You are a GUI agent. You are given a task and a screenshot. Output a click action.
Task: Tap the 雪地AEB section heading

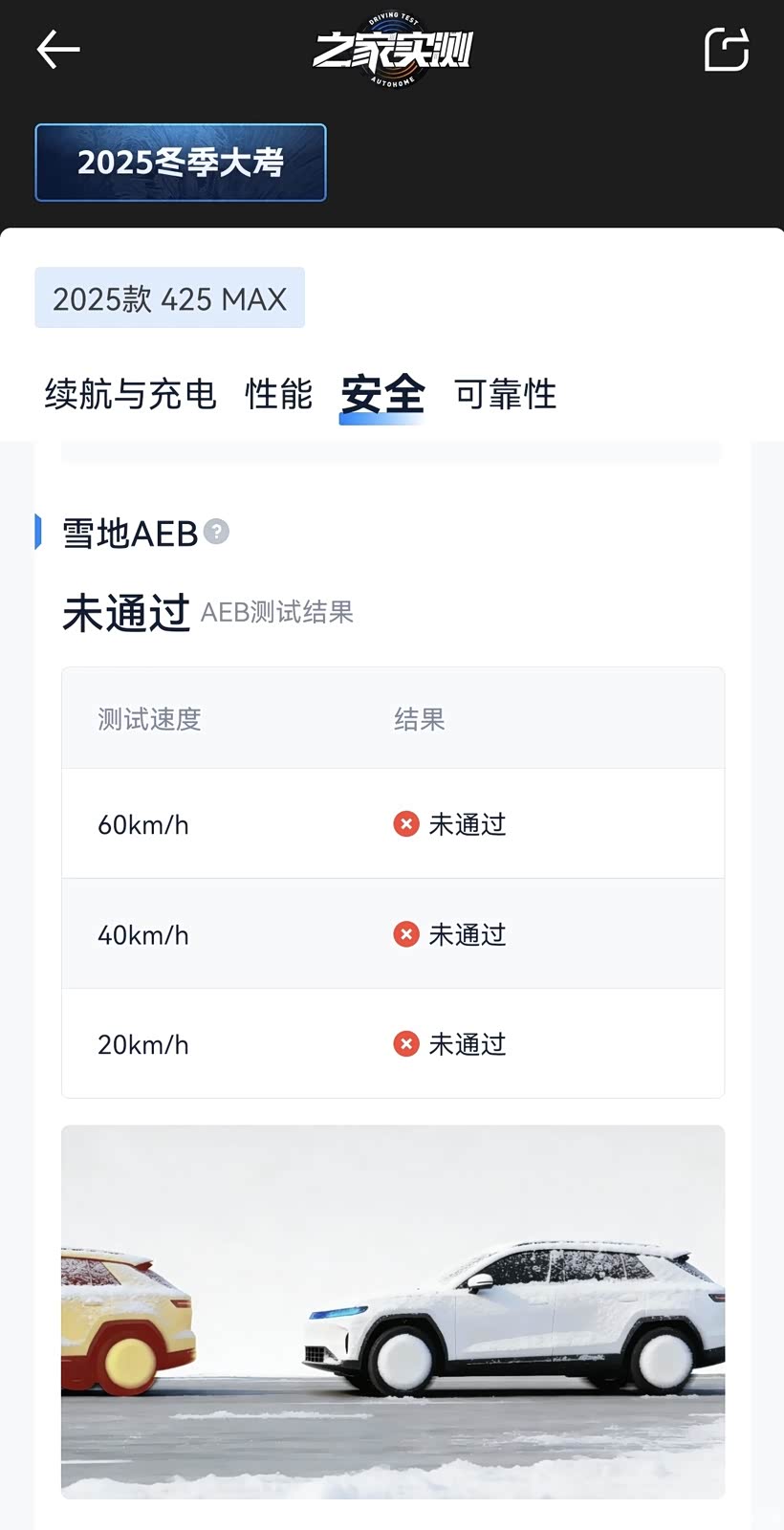point(130,533)
